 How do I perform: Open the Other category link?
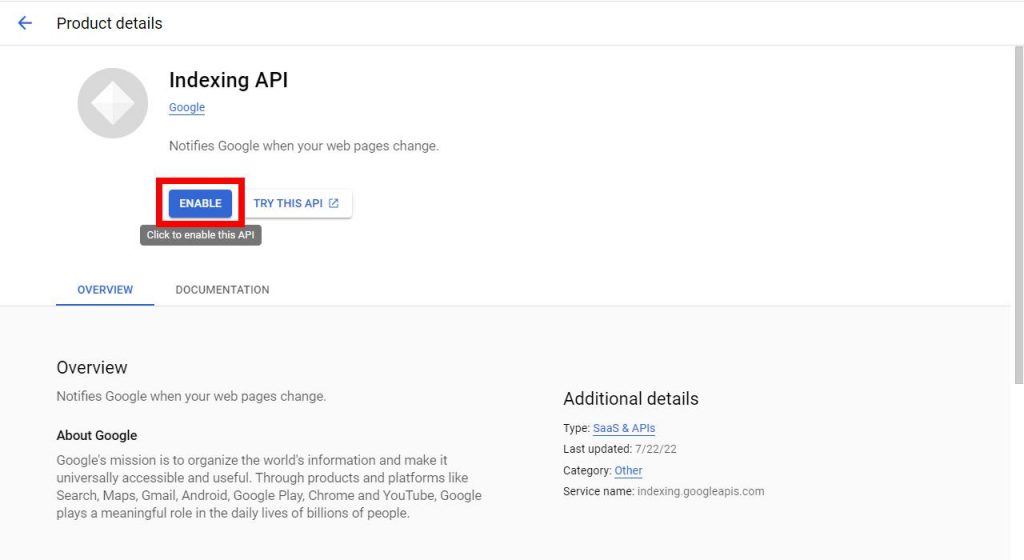point(628,471)
